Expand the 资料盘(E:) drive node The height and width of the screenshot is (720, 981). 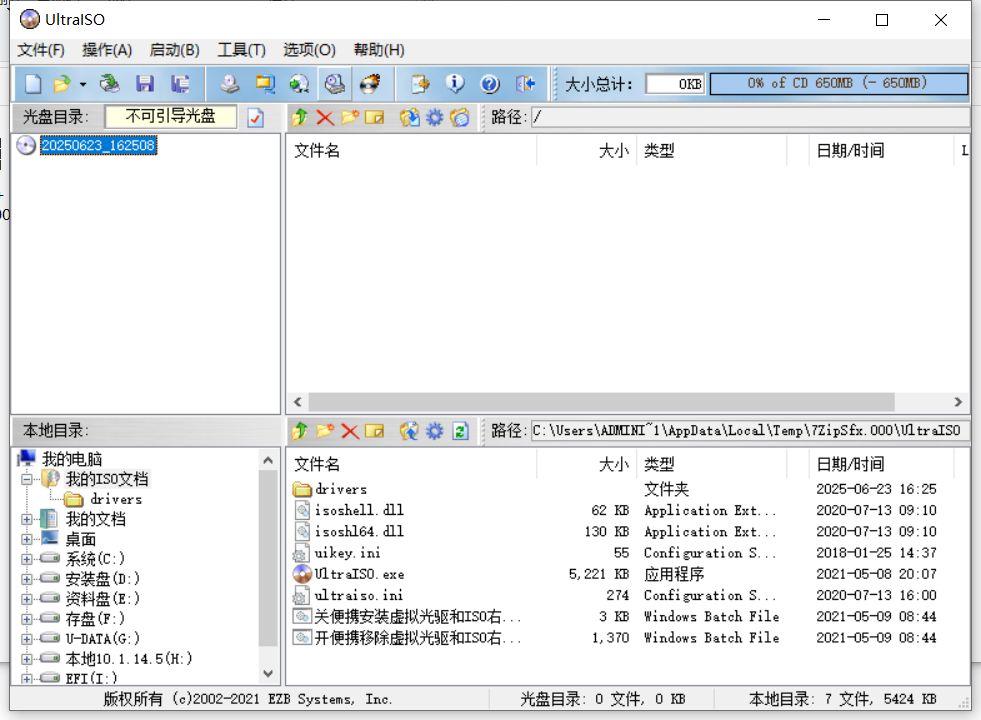coord(26,599)
